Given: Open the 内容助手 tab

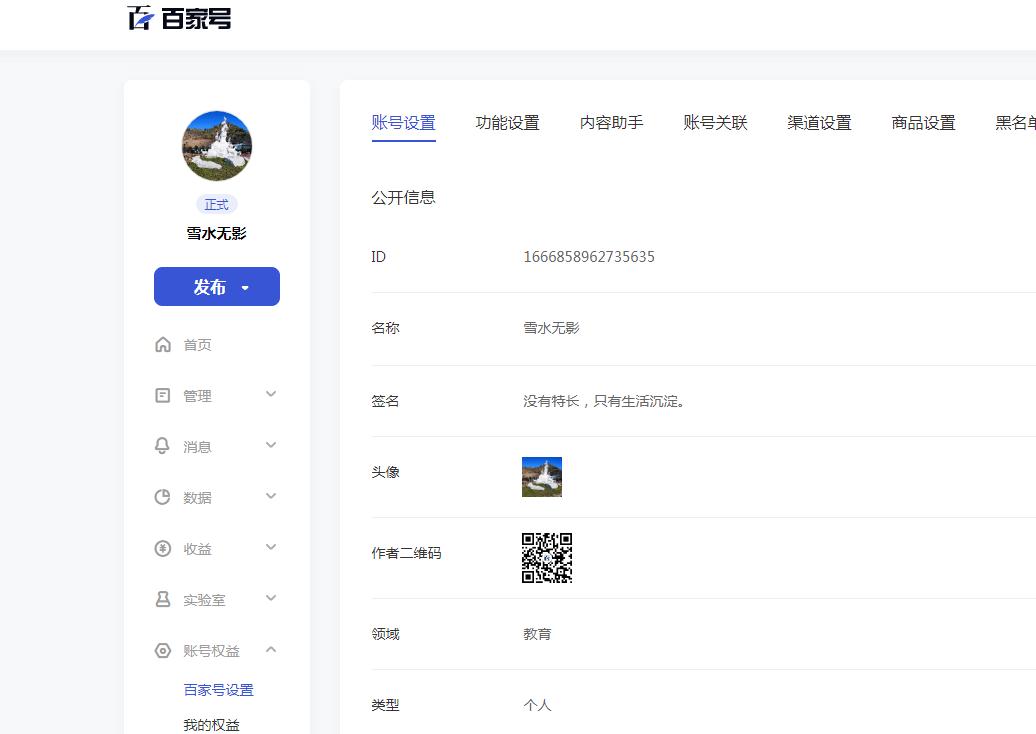Looking at the screenshot, I should pos(611,123).
